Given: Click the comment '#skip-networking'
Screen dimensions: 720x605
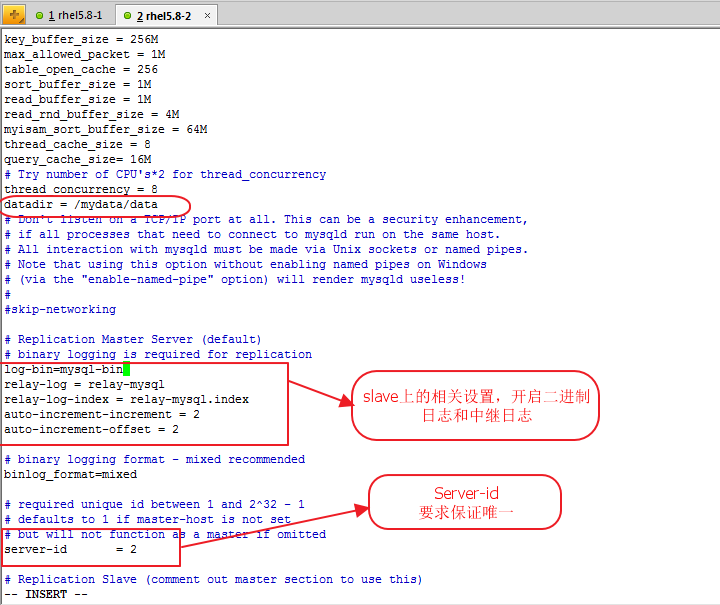Looking at the screenshot, I should [x=60, y=310].
